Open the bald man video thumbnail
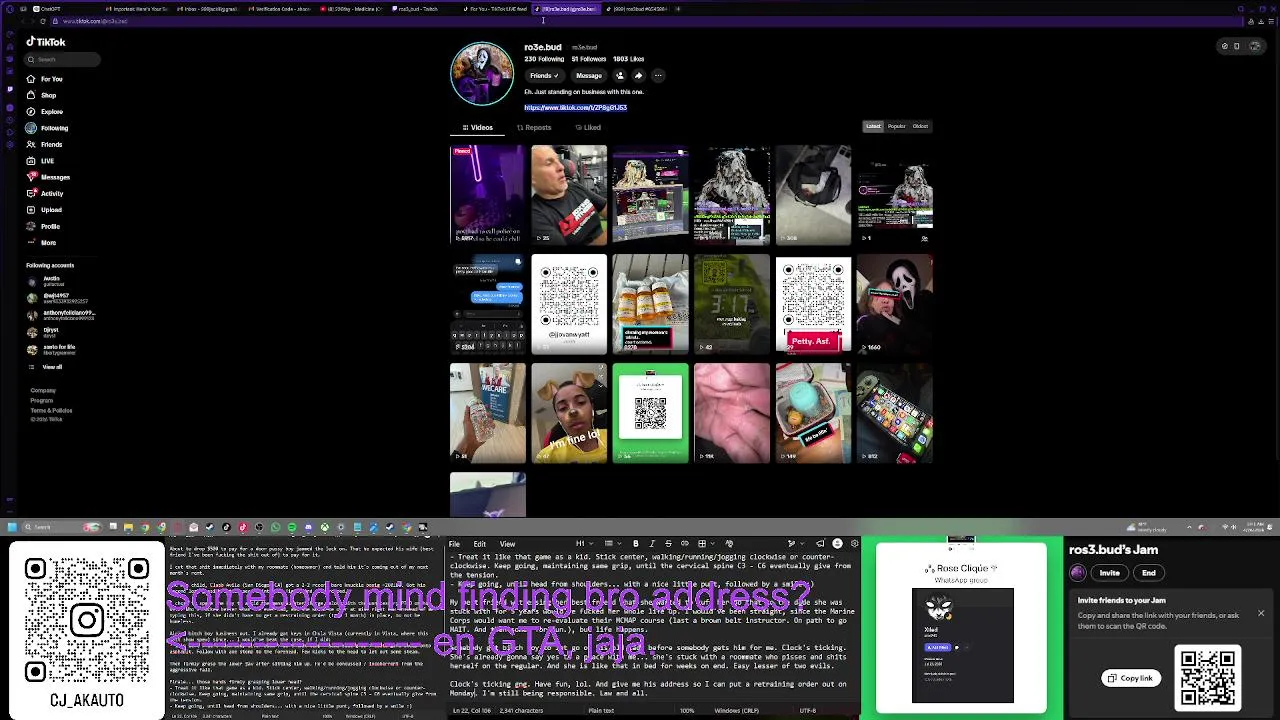1280x720 pixels. tap(569, 195)
